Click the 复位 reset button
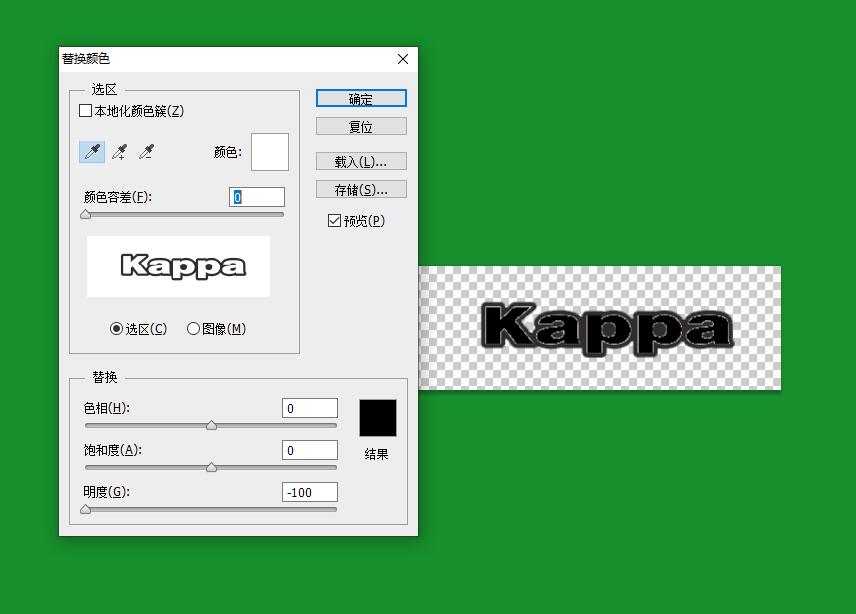Viewport: 856px width, 614px height. point(361,127)
